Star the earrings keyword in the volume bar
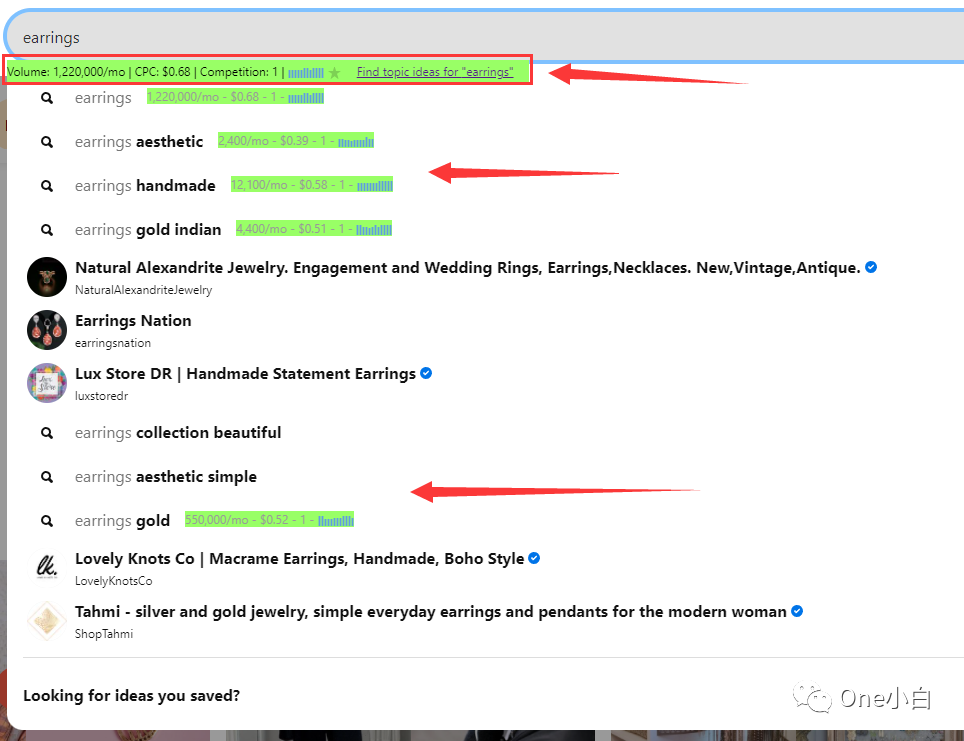The image size is (964, 741). (334, 73)
